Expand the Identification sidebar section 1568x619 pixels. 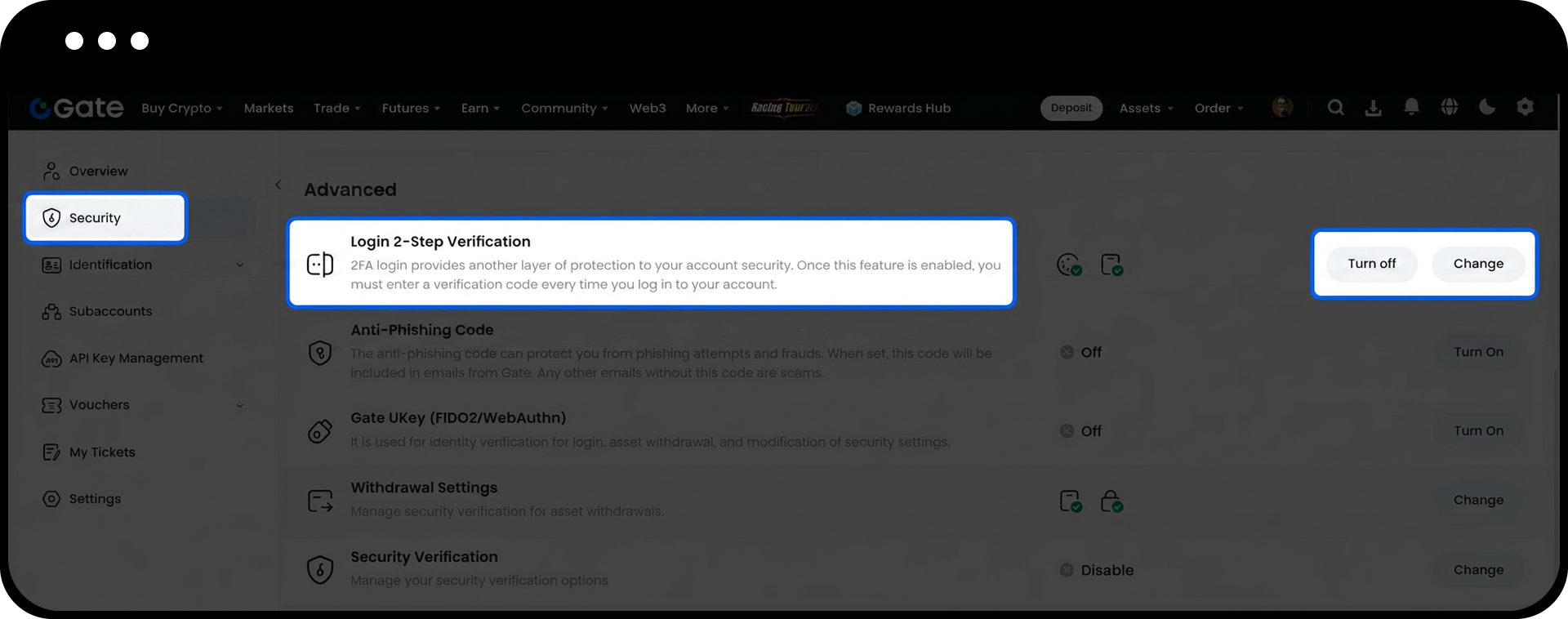tap(240, 265)
